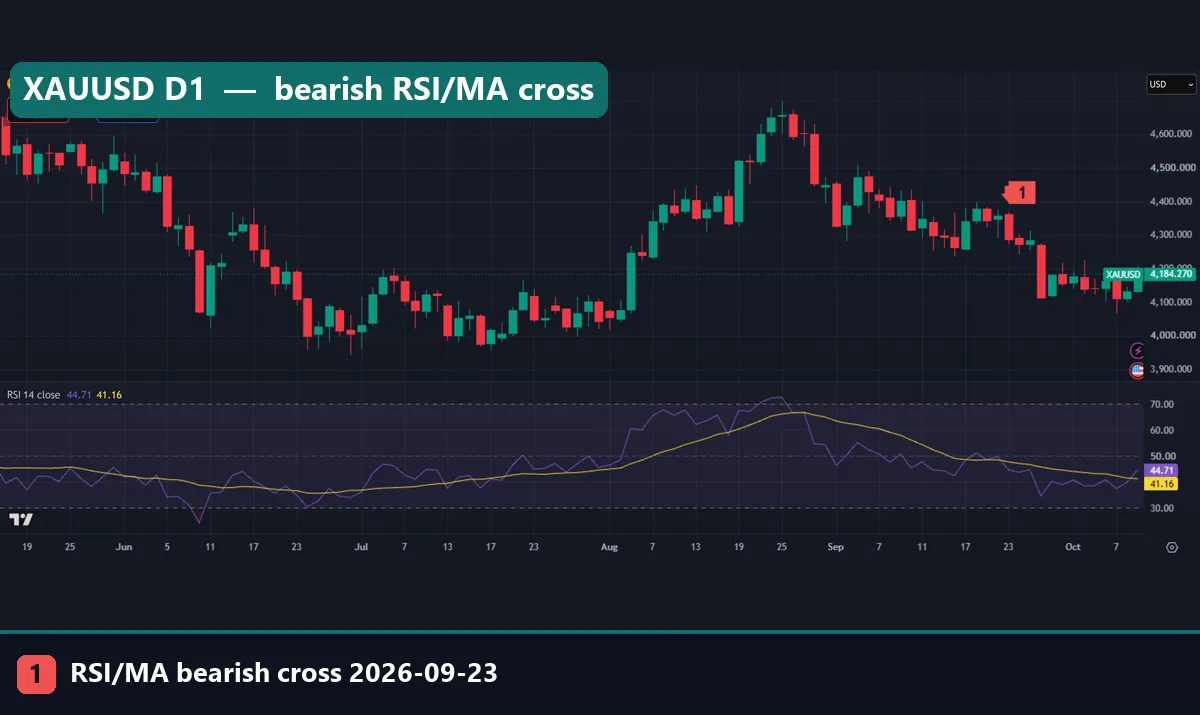Click the Aug label on time axis
Viewport: 1200px width, 715px height.
click(x=610, y=547)
